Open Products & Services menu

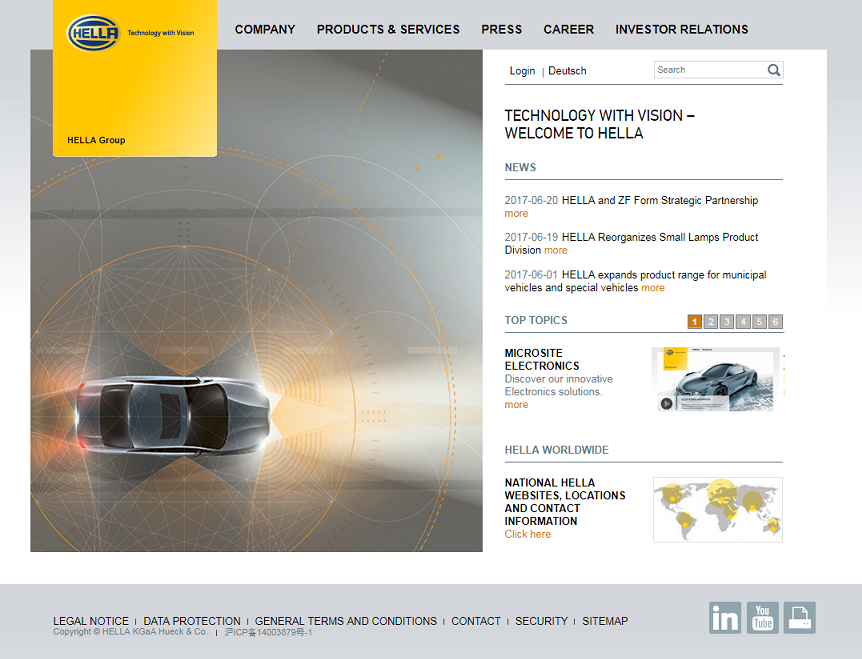click(388, 30)
